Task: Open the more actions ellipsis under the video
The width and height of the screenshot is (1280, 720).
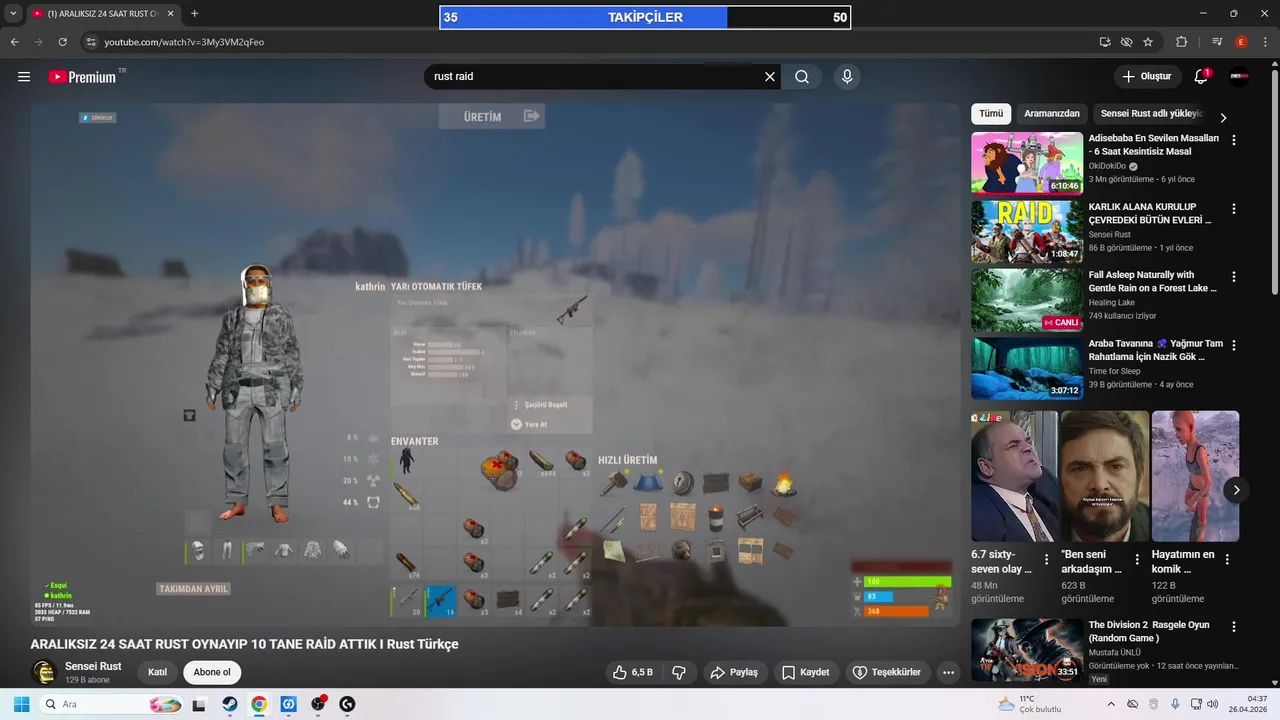Action: pos(948,672)
